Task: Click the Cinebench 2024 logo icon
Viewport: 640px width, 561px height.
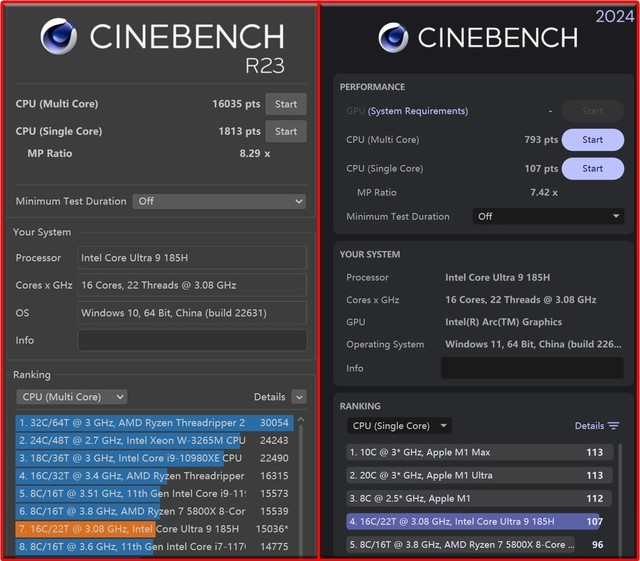Action: [x=393, y=38]
